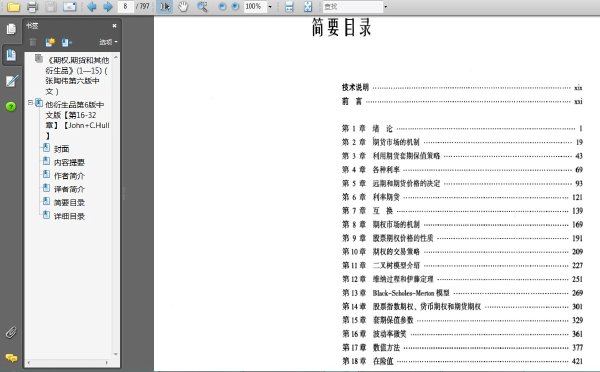Image resolution: width=600 pixels, height=372 pixels.
Task: Activate the Hand pan tool
Action: tap(183, 7)
